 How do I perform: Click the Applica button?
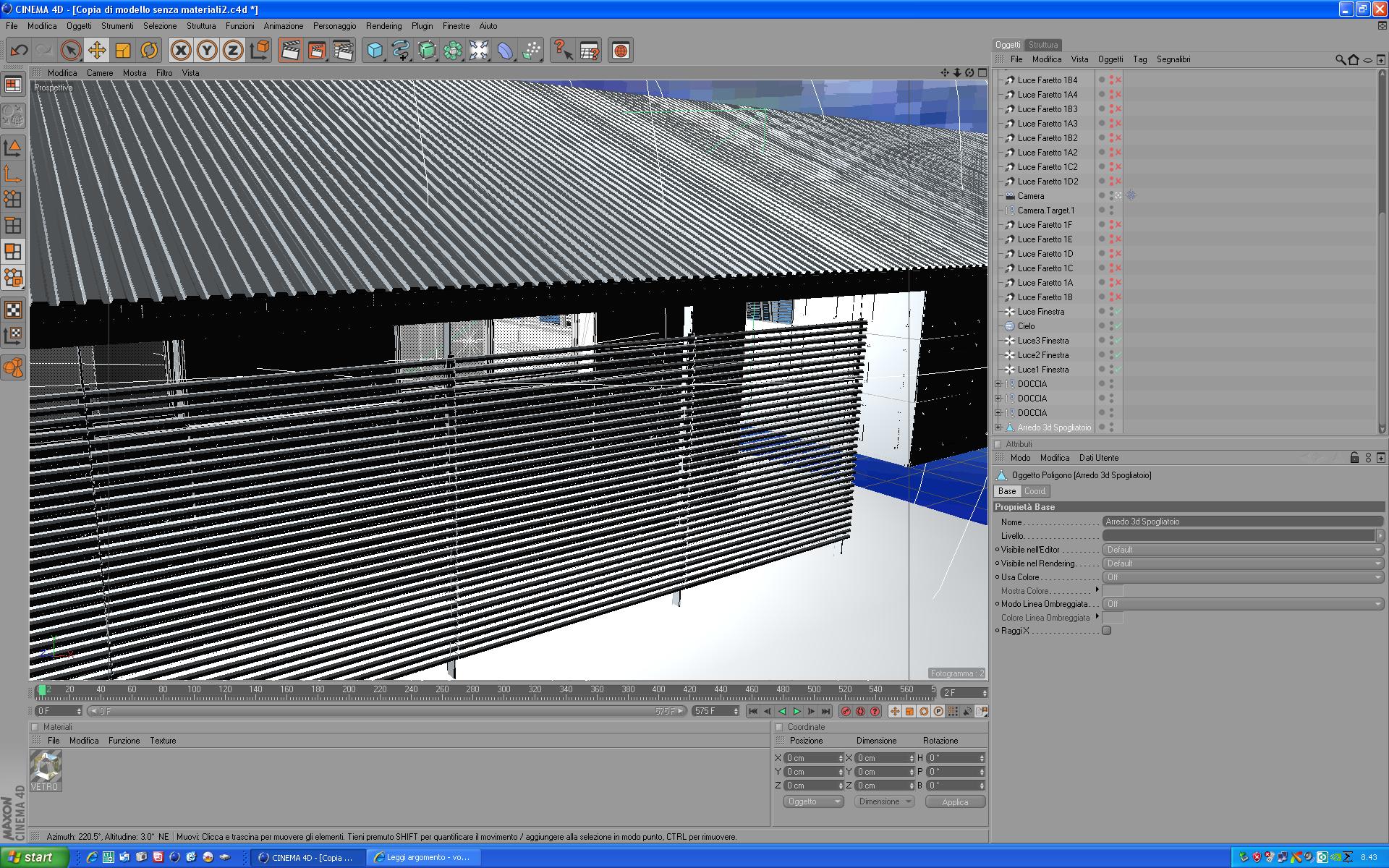coord(954,801)
